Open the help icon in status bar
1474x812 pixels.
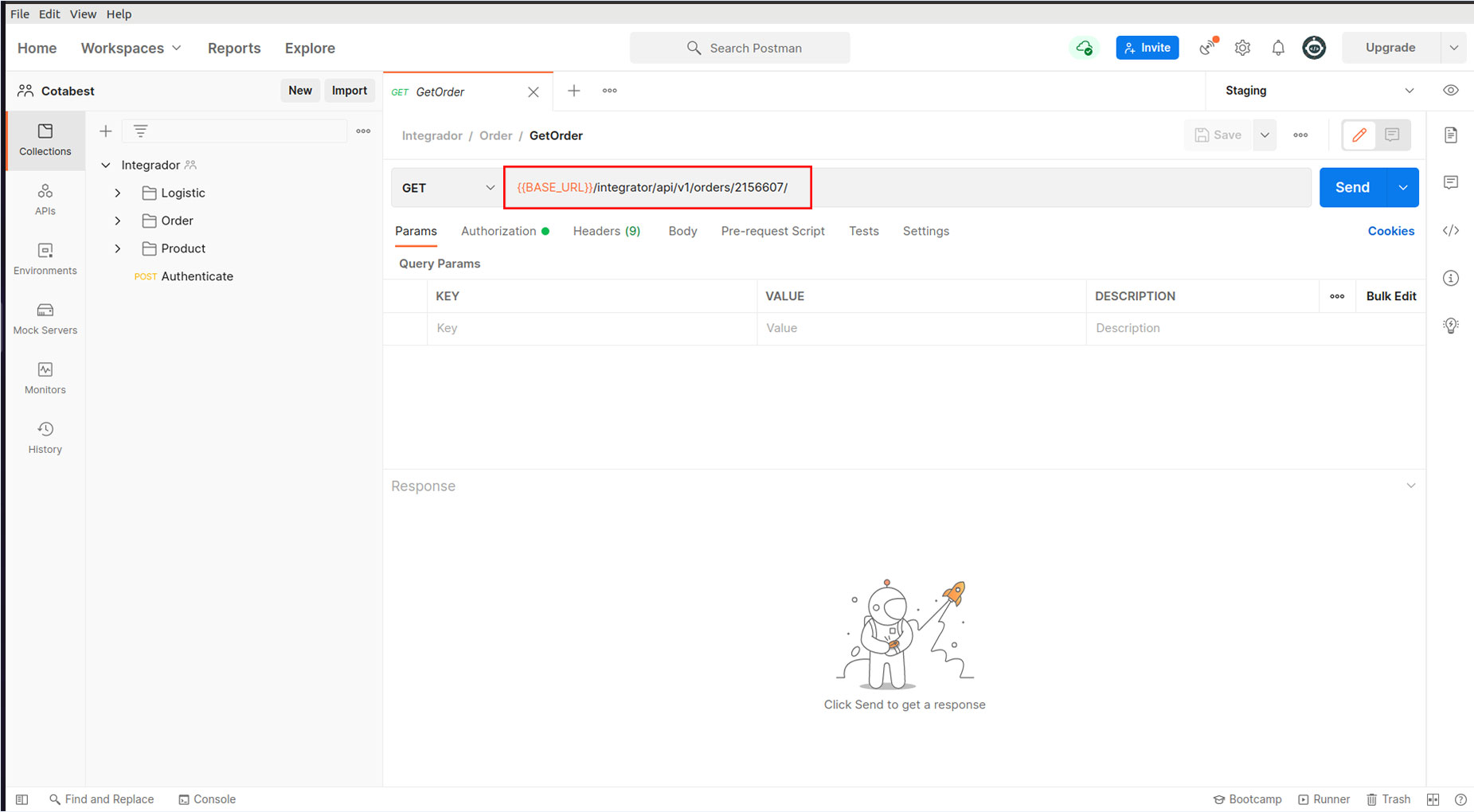[1460, 799]
